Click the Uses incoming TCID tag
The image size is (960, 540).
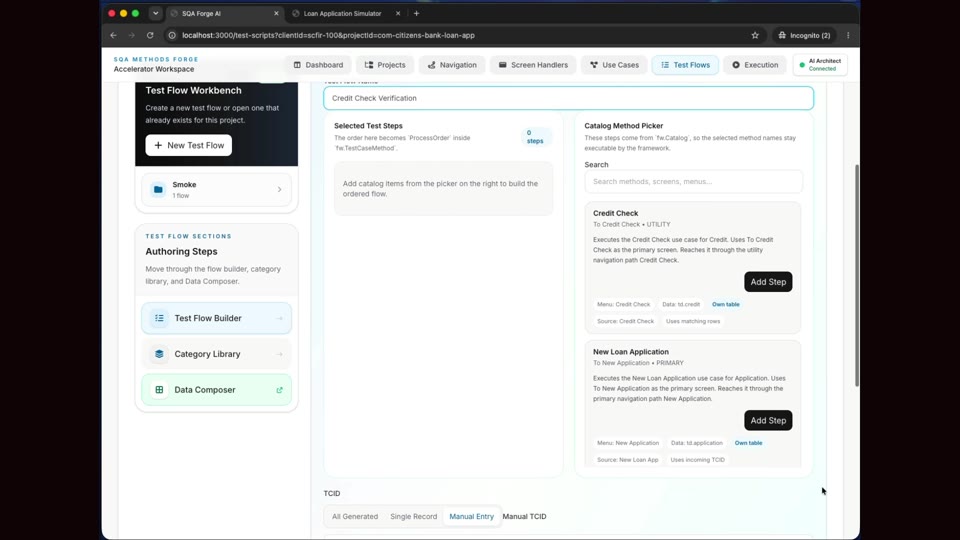pos(697,460)
